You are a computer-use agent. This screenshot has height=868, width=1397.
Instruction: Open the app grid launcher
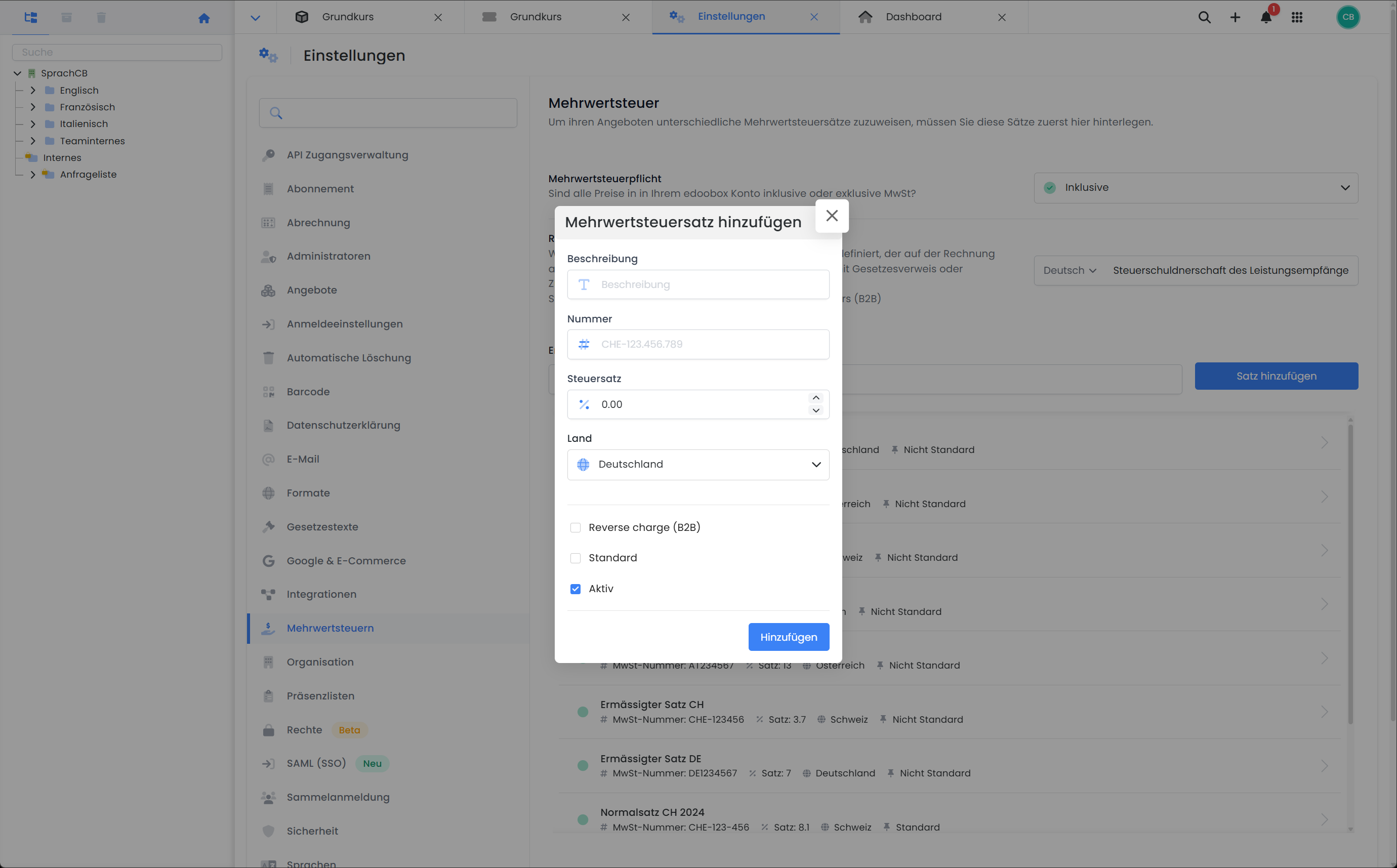[1297, 17]
